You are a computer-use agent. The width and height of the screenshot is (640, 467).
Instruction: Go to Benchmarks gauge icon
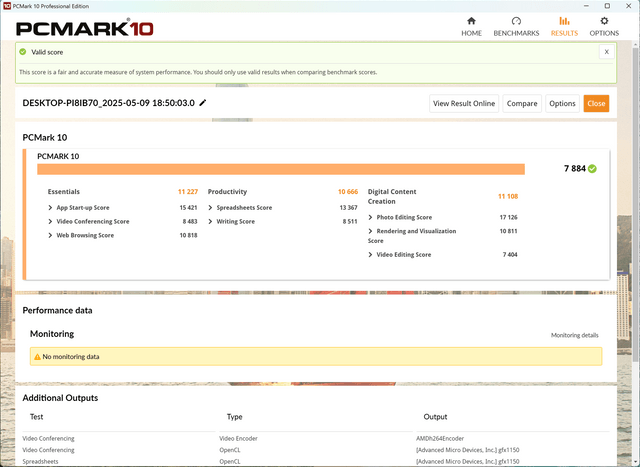tap(516, 21)
